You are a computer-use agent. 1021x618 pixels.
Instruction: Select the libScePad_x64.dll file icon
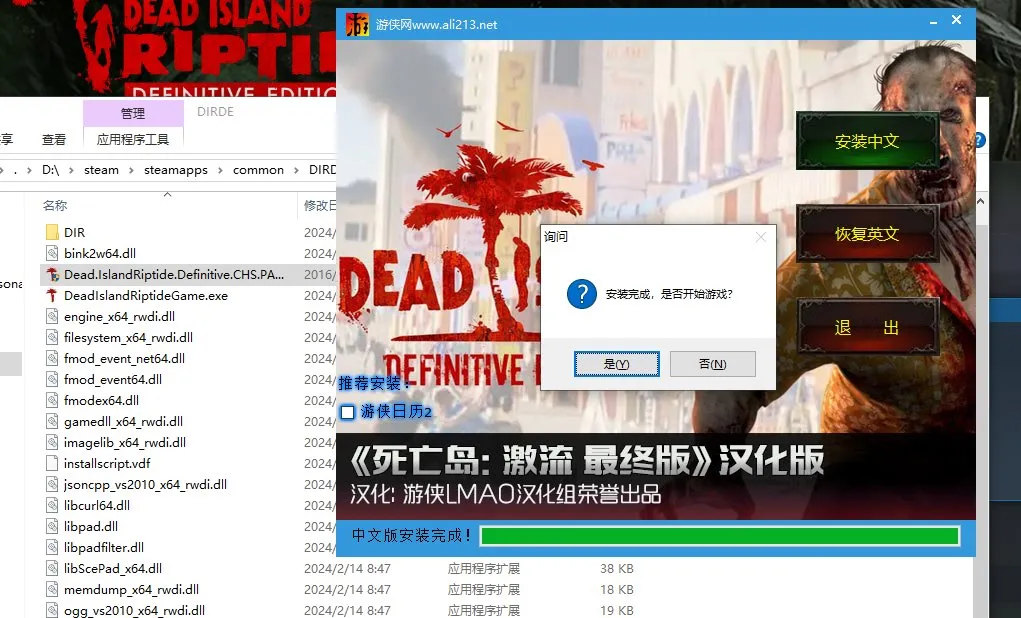click(x=52, y=569)
